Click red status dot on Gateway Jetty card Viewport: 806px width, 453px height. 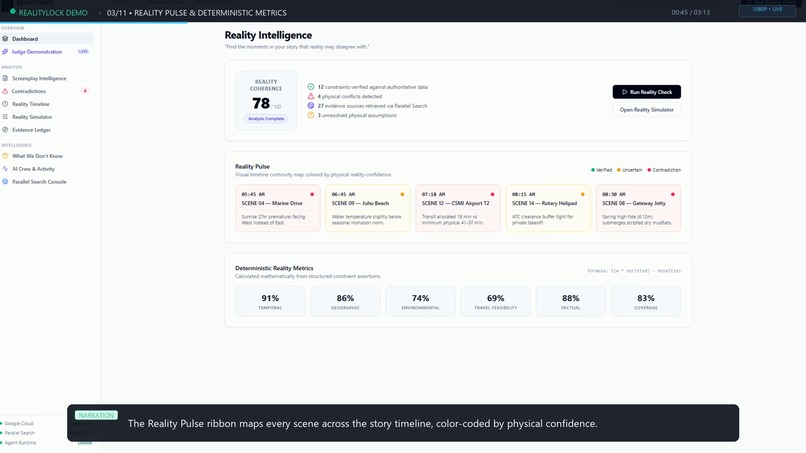pyautogui.click(x=673, y=194)
